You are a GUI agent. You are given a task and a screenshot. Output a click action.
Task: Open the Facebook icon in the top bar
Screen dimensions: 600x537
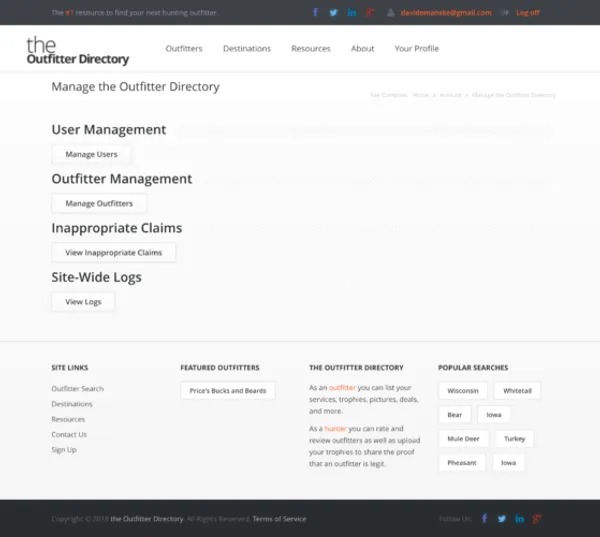tap(315, 12)
